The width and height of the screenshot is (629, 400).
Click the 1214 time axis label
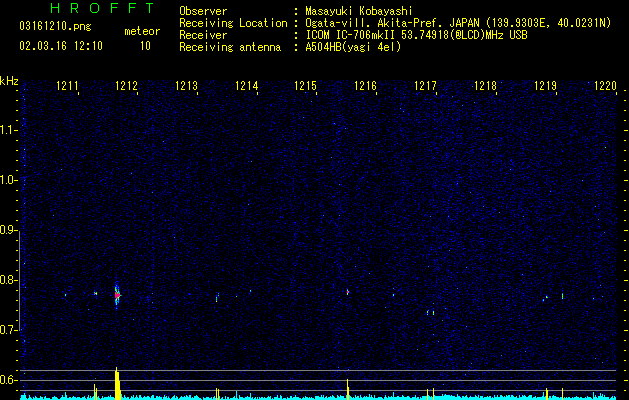click(x=246, y=85)
